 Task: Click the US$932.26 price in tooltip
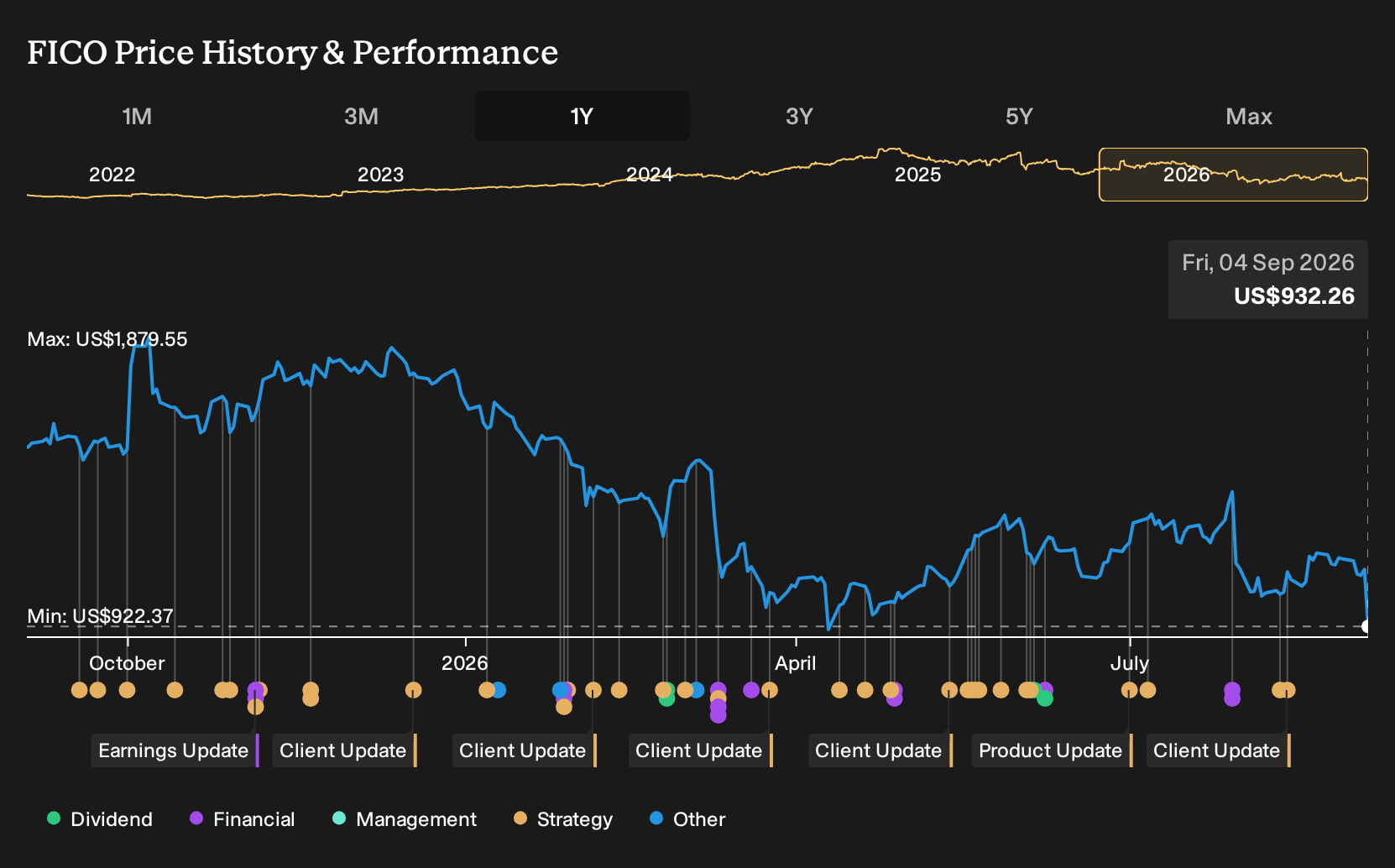pos(1293,296)
